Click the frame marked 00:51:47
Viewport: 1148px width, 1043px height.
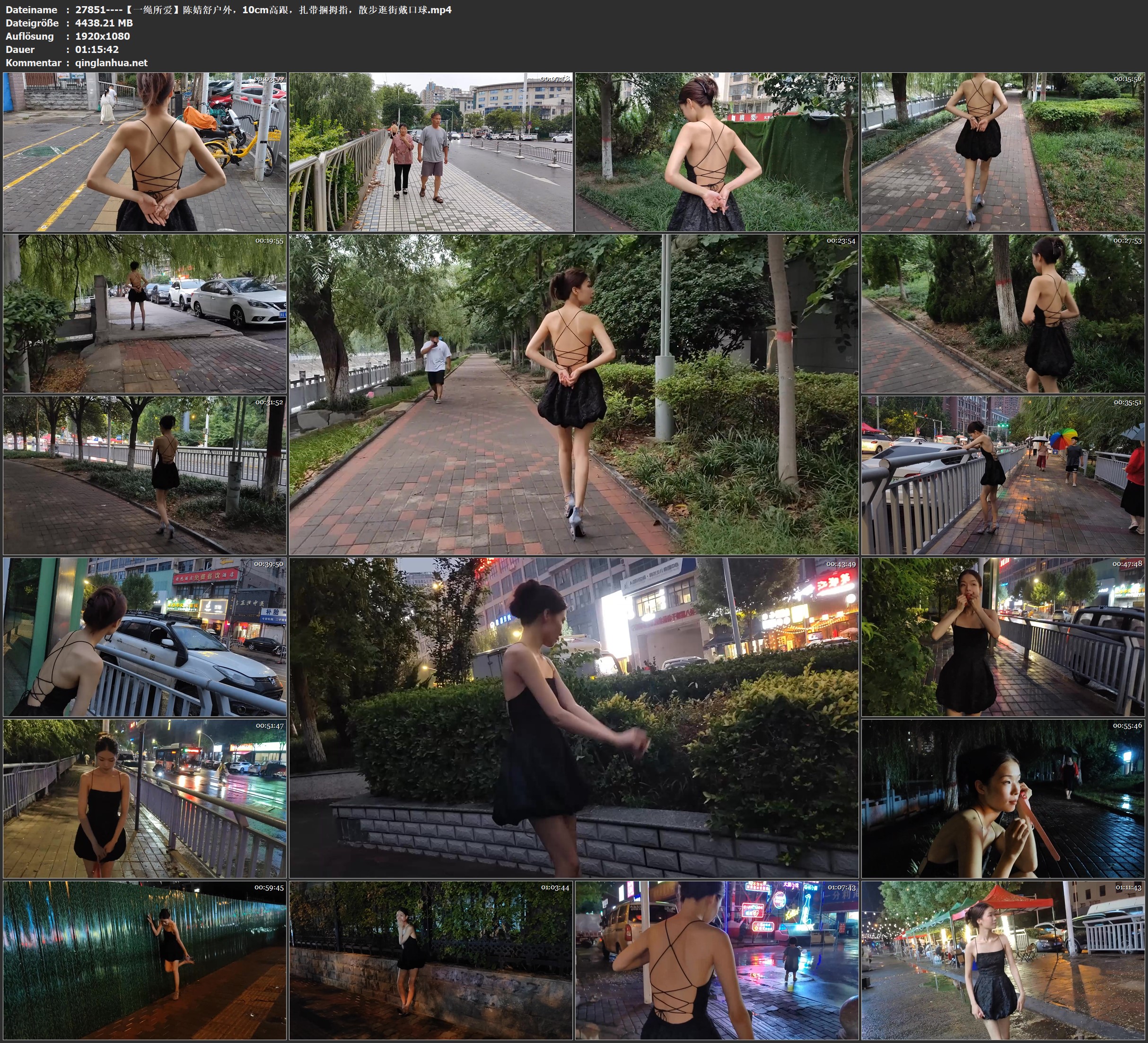click(145, 798)
